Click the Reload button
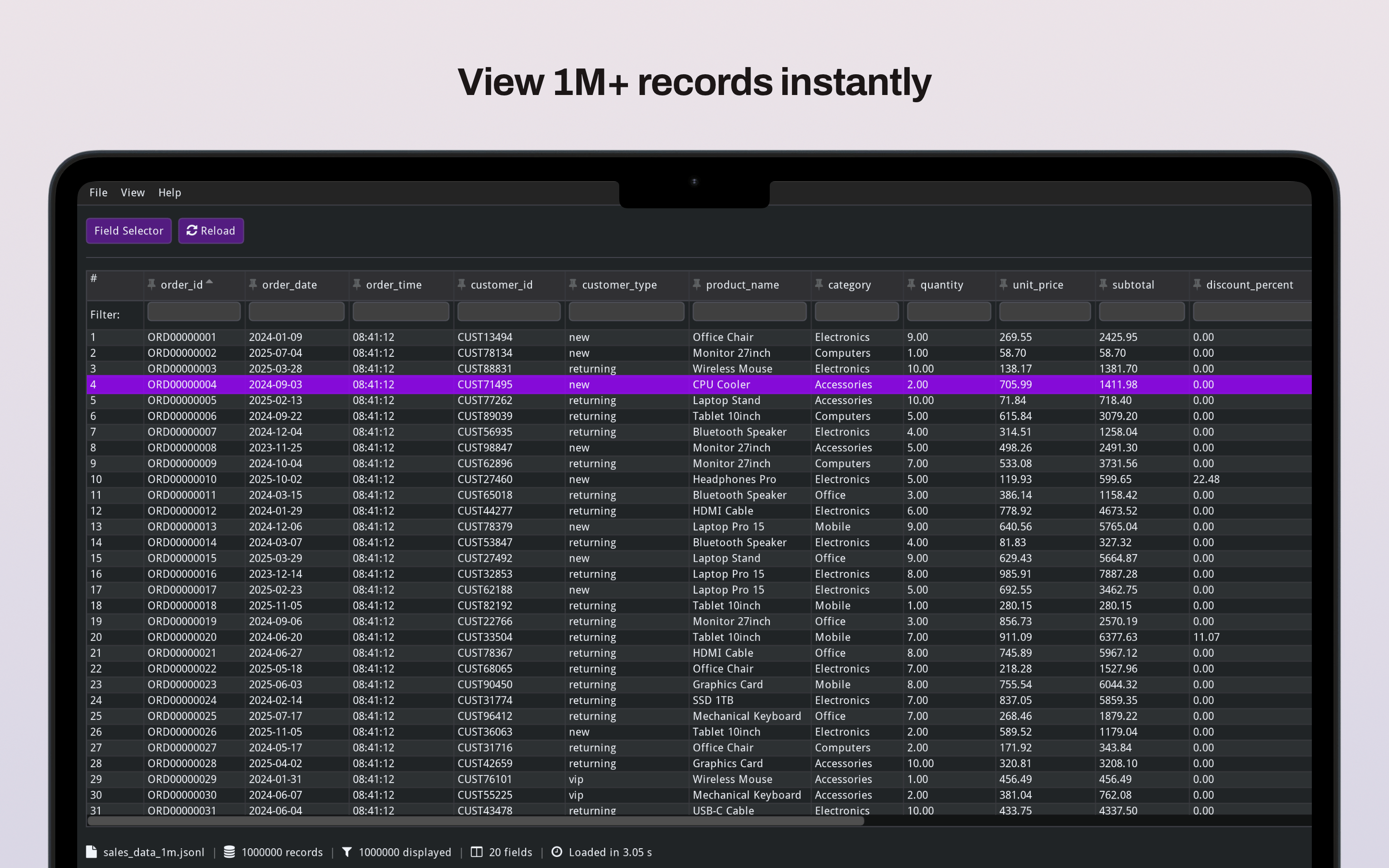1389x868 pixels. (x=211, y=231)
